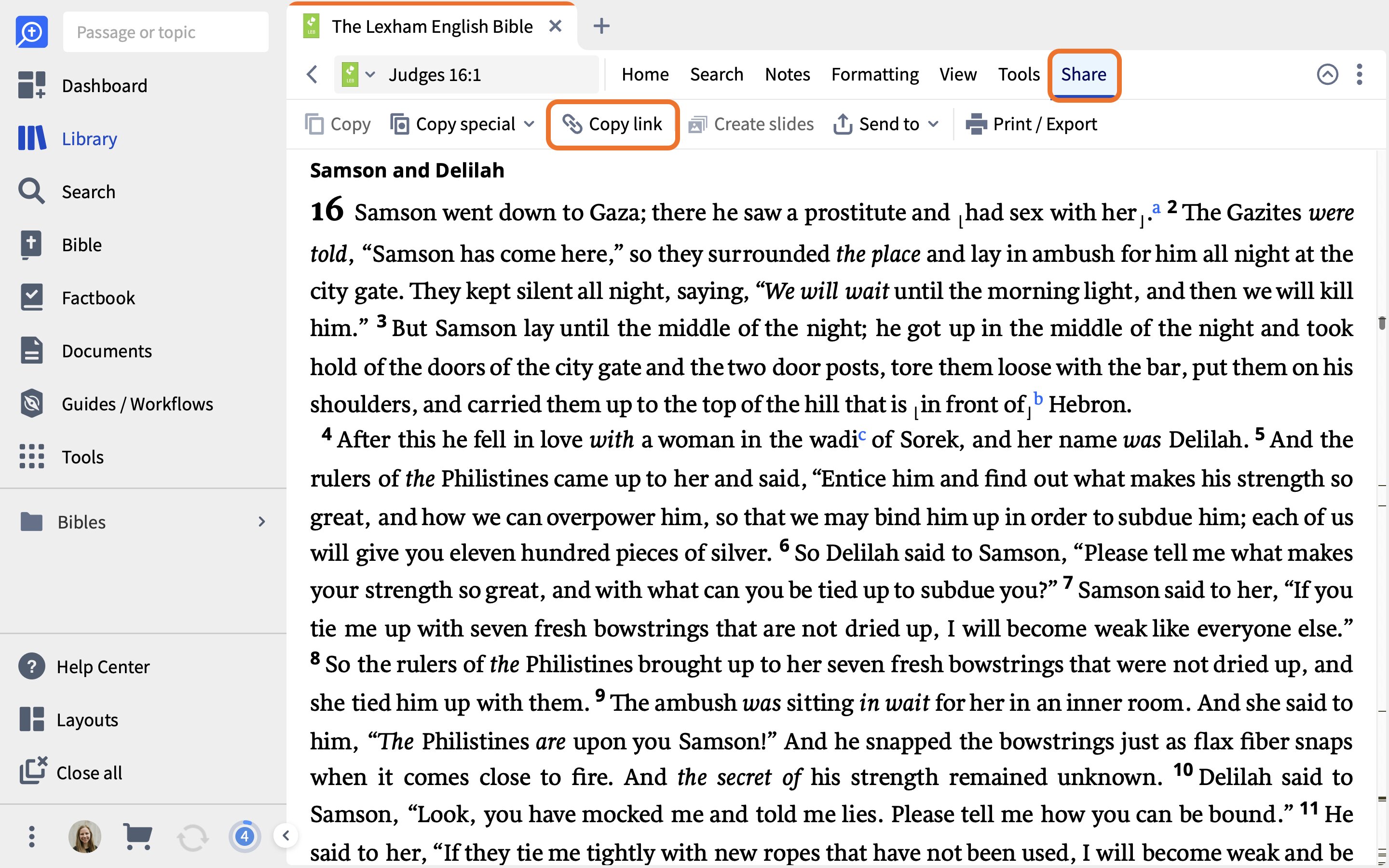This screenshot has height=868, width=1389.
Task: Switch to the Formatting tab
Action: click(x=875, y=74)
